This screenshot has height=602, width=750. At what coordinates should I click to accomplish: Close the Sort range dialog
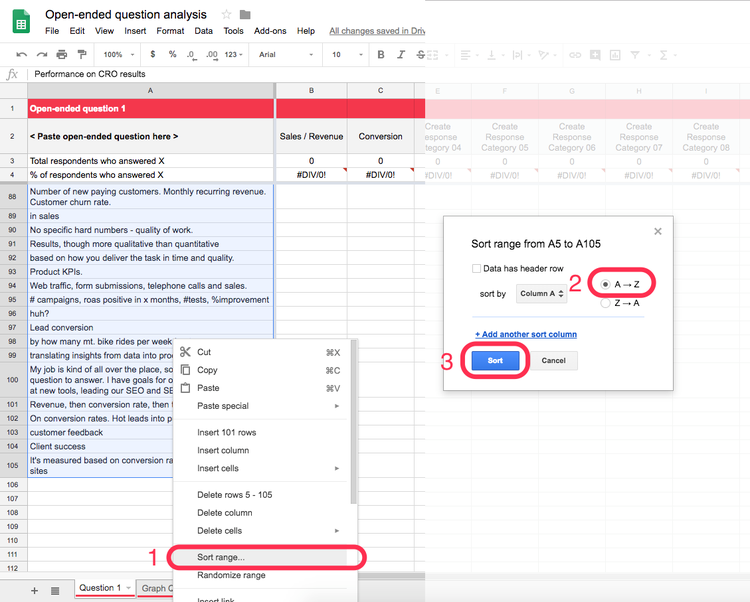pos(658,231)
